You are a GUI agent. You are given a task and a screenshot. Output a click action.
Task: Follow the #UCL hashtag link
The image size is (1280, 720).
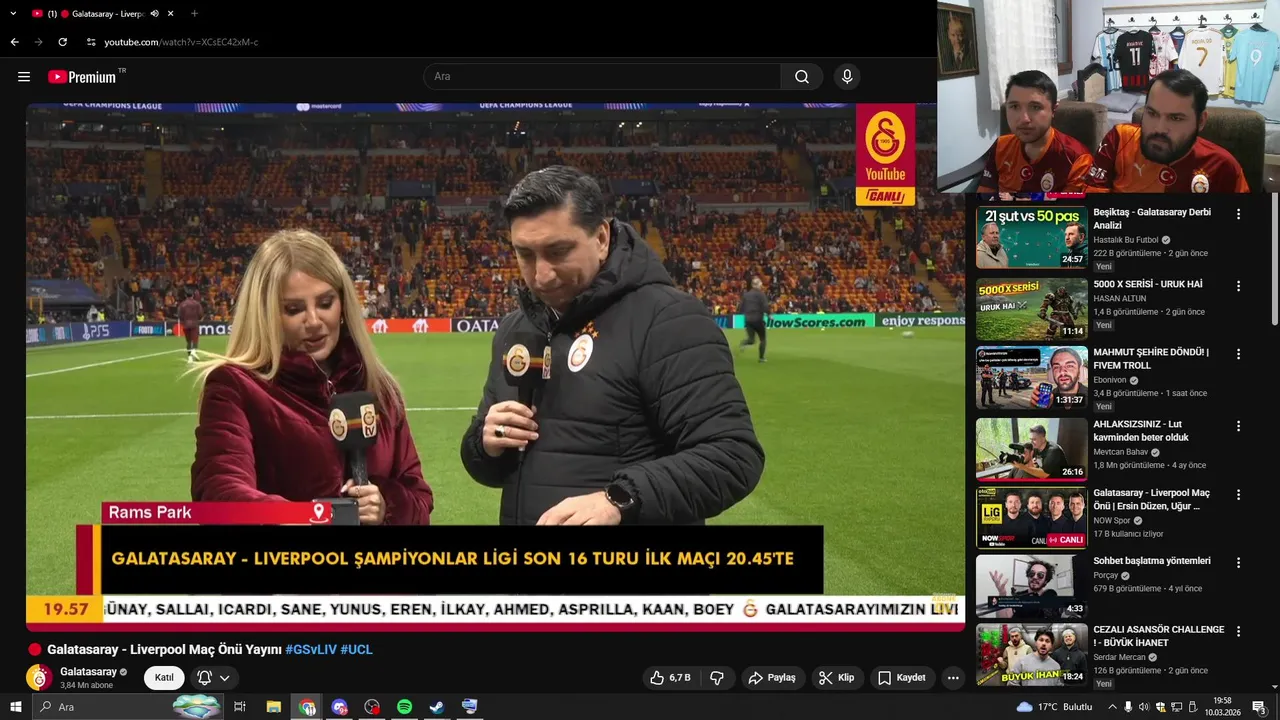357,650
